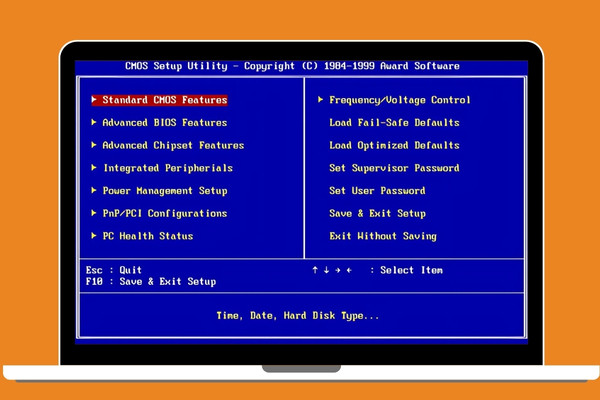600x400 pixels.
Task: Click arrow beside Standard CMOS Features
Action: [94, 100]
